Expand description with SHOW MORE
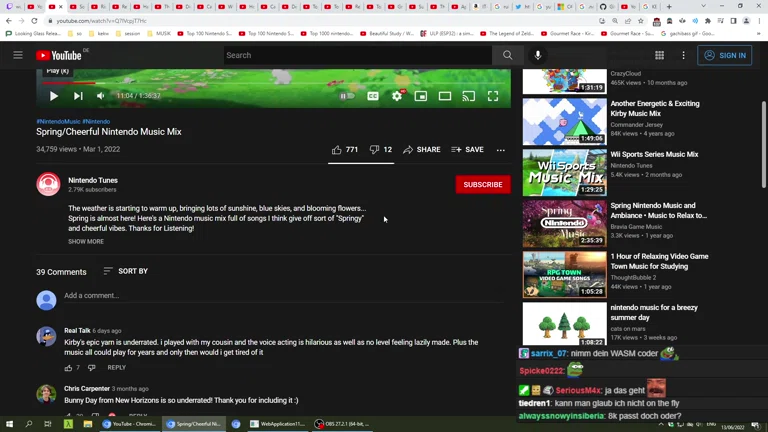This screenshot has height=432, width=768. pos(86,241)
